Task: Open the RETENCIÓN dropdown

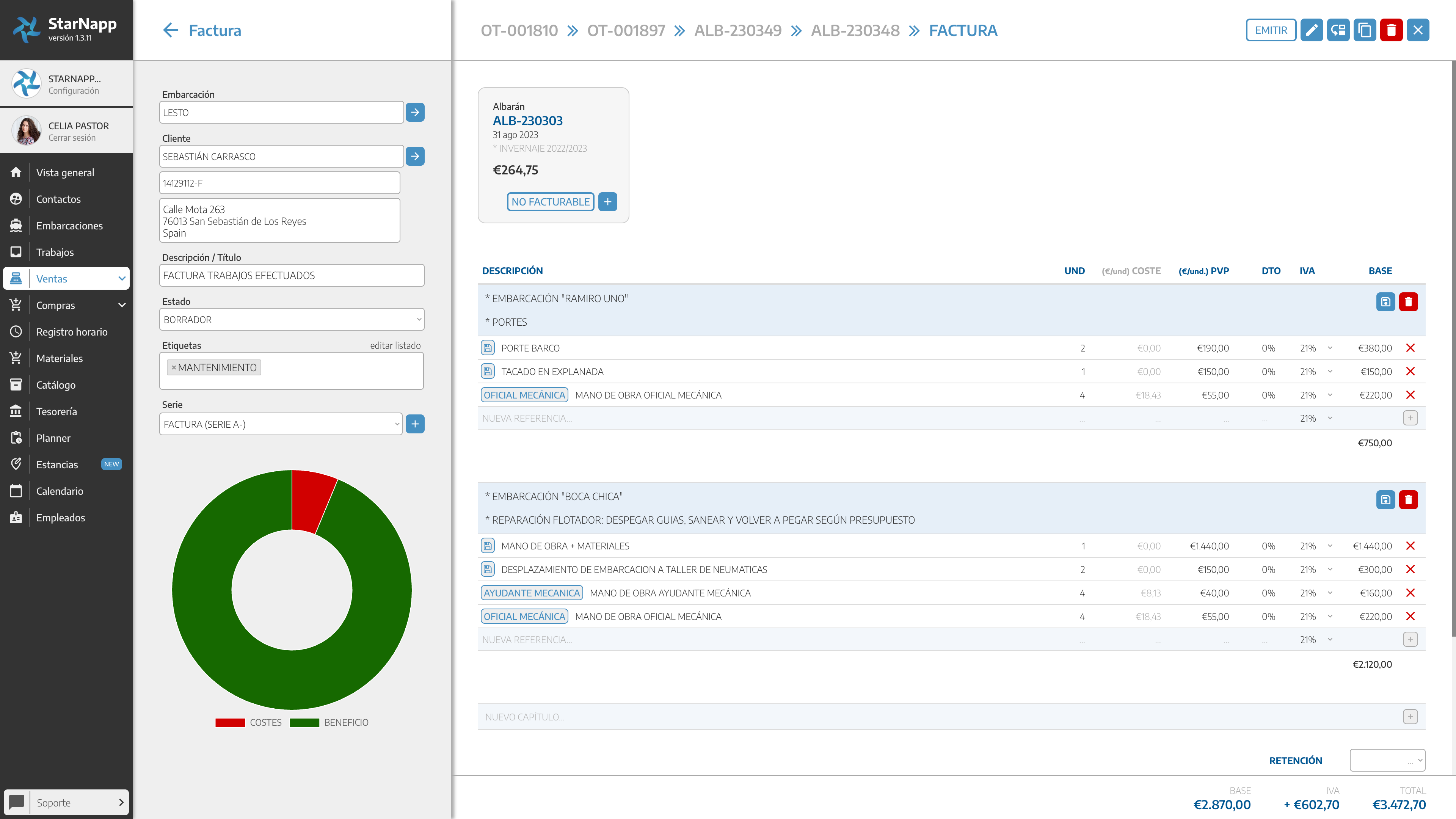Action: pos(1387,760)
